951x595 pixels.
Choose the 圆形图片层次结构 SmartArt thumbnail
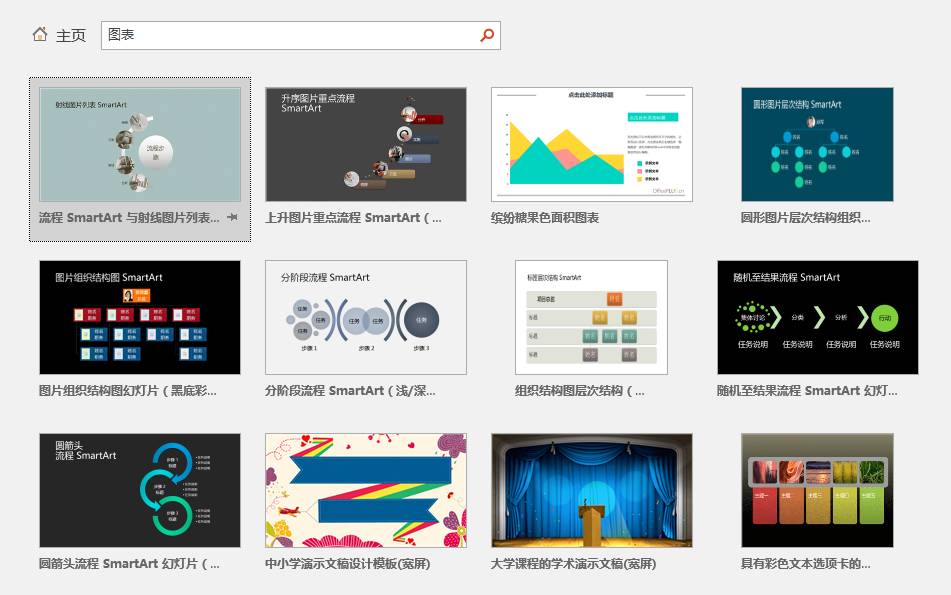[x=817, y=145]
